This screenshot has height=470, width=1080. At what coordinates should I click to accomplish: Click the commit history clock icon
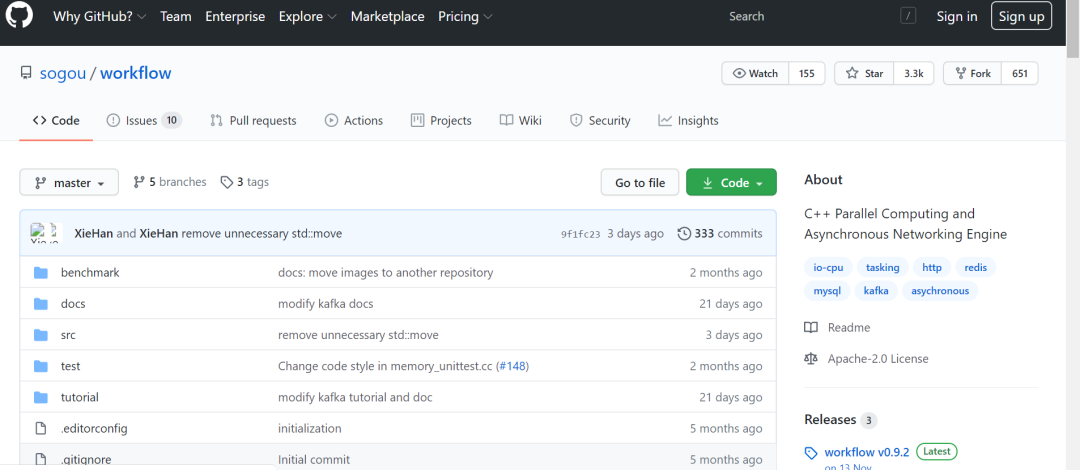tap(684, 234)
